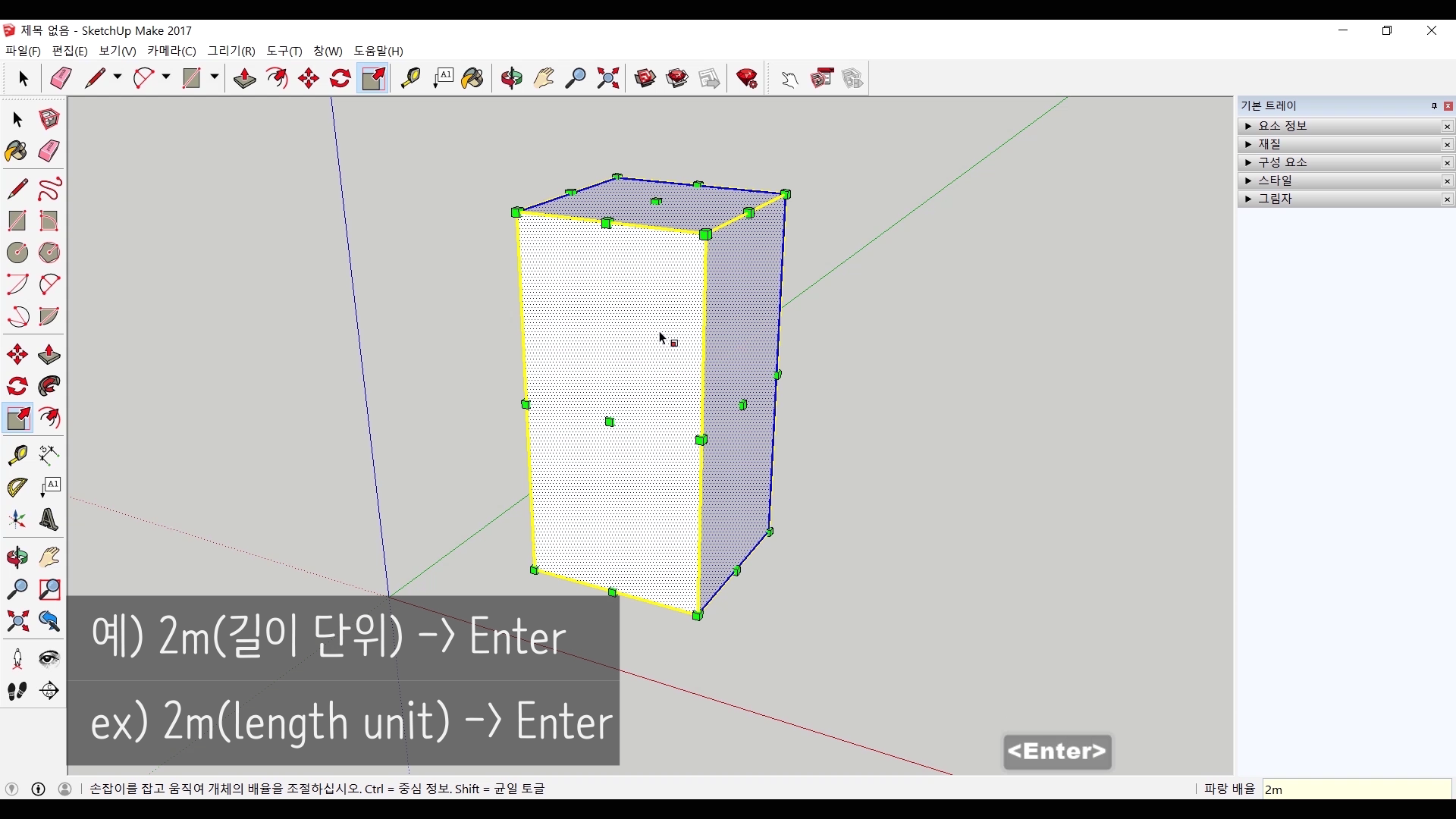1456x819 pixels.
Task: Select the Eraser tool in left toolbar
Action: [x=49, y=151]
